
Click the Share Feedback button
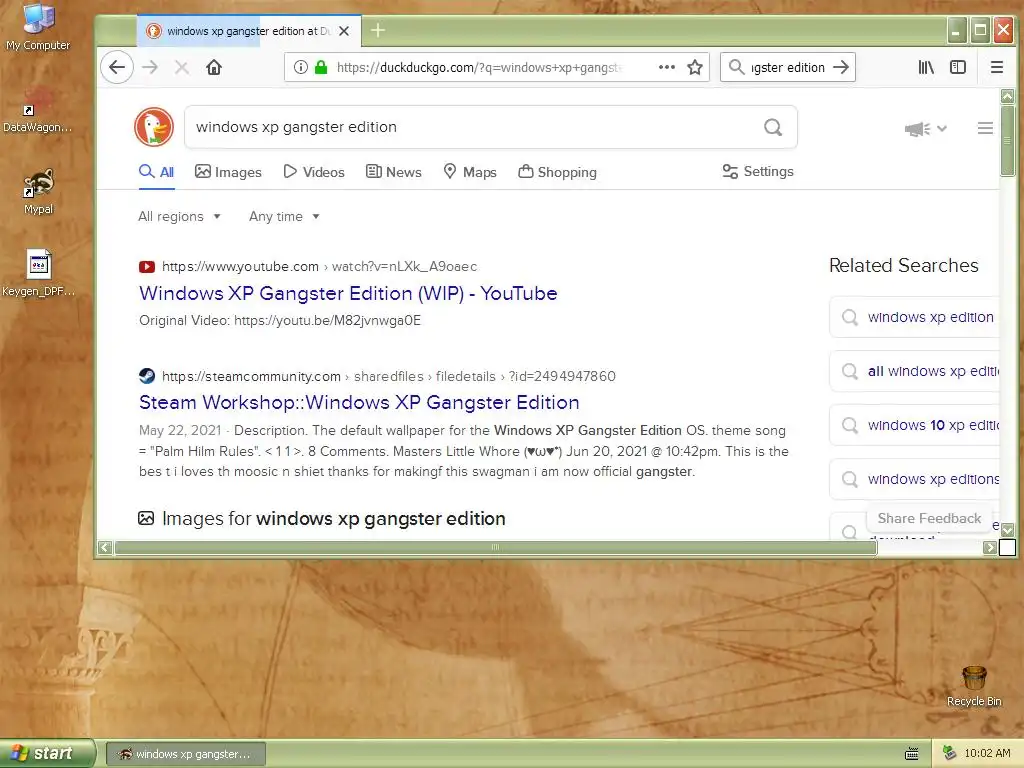[x=929, y=518]
